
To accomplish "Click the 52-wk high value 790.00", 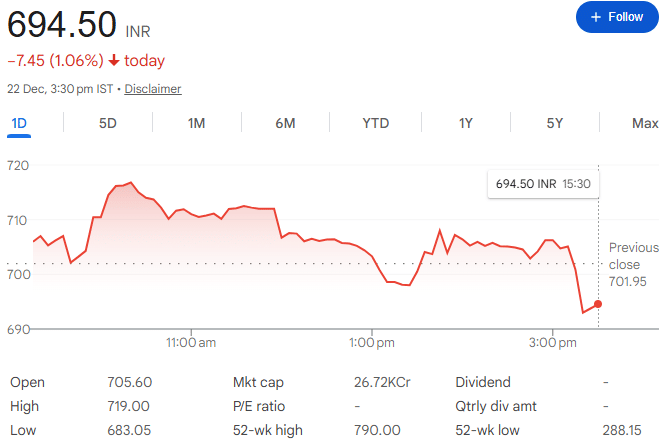I will pyautogui.click(x=377, y=430).
